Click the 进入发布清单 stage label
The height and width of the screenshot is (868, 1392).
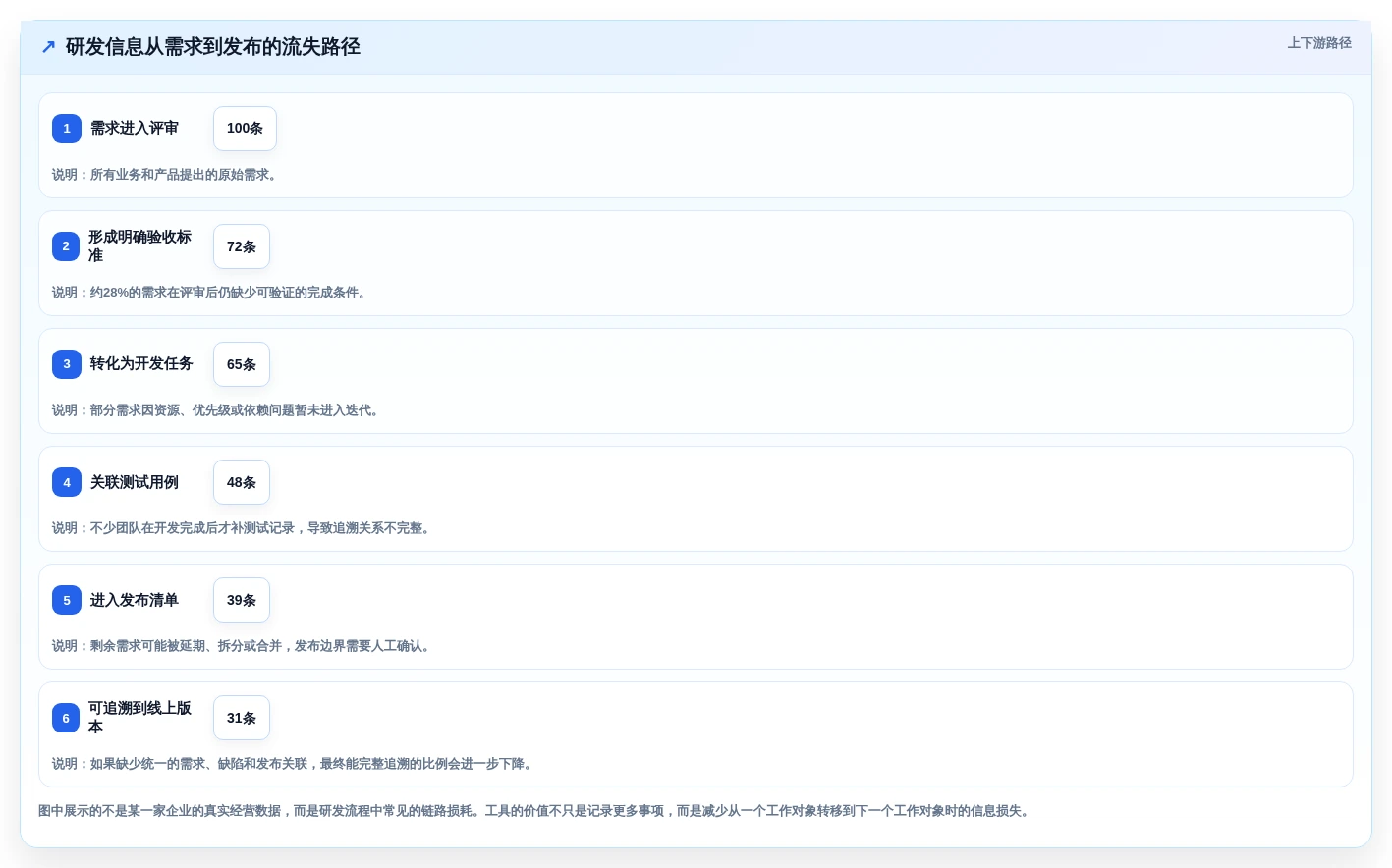point(135,600)
